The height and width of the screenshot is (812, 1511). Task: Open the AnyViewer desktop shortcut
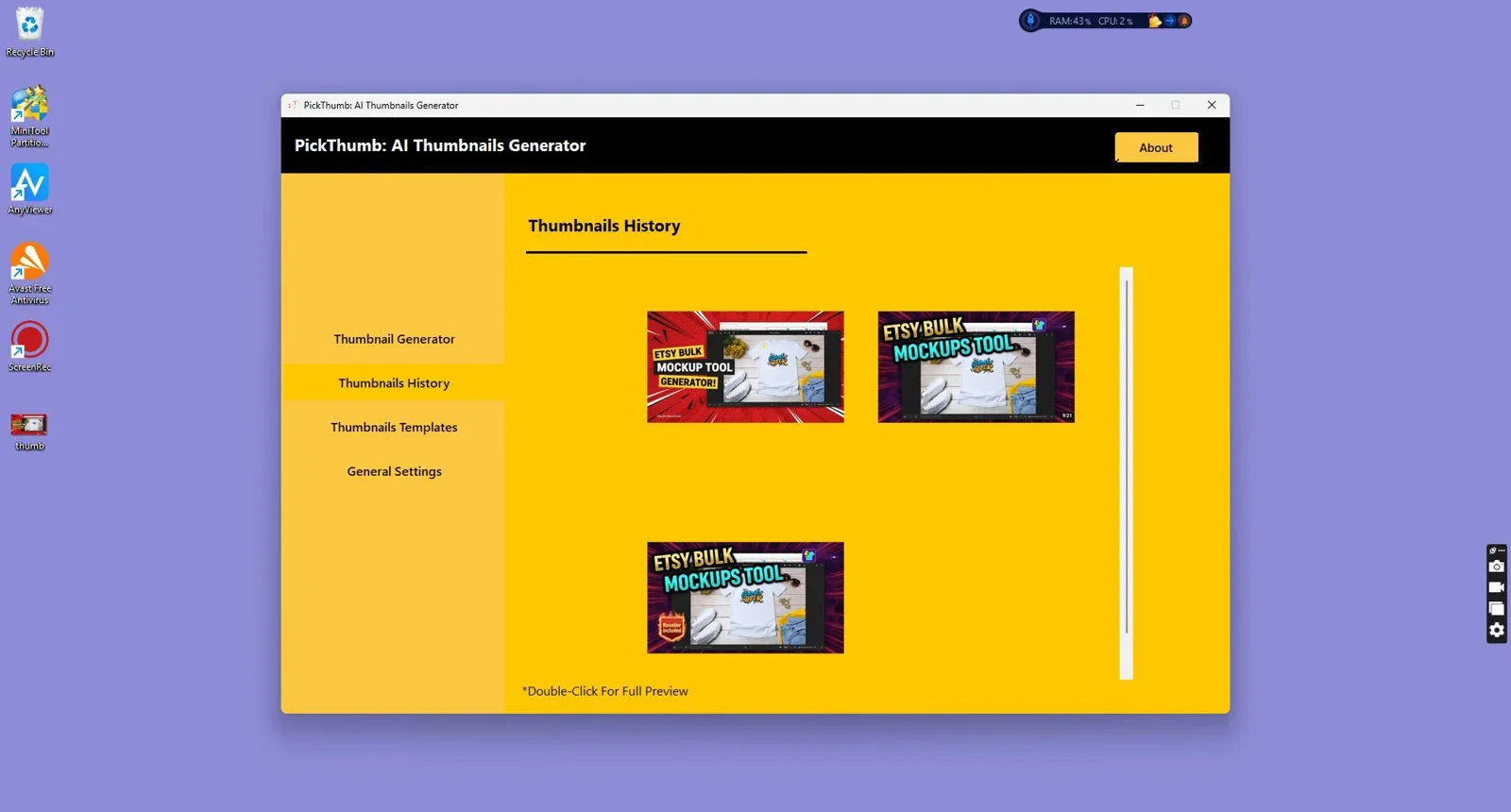30,190
